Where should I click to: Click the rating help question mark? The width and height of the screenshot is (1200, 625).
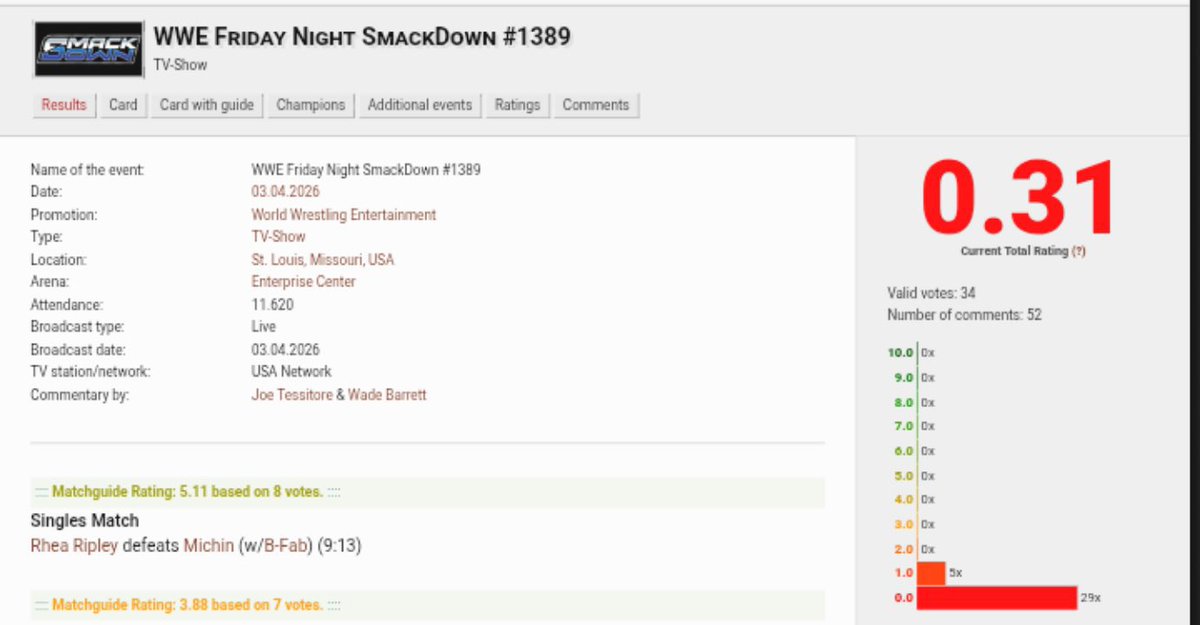1078,252
